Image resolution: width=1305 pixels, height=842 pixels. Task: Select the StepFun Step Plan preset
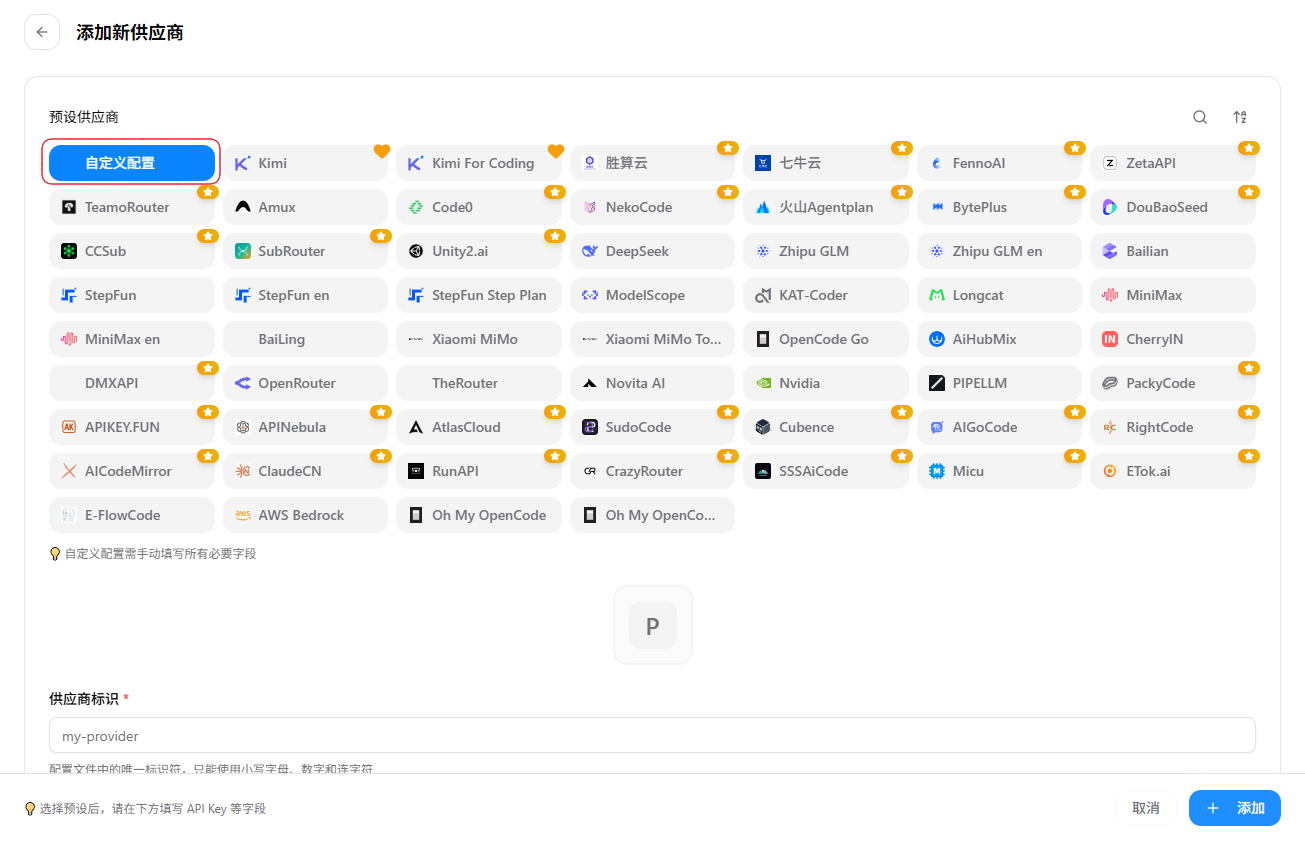click(479, 295)
